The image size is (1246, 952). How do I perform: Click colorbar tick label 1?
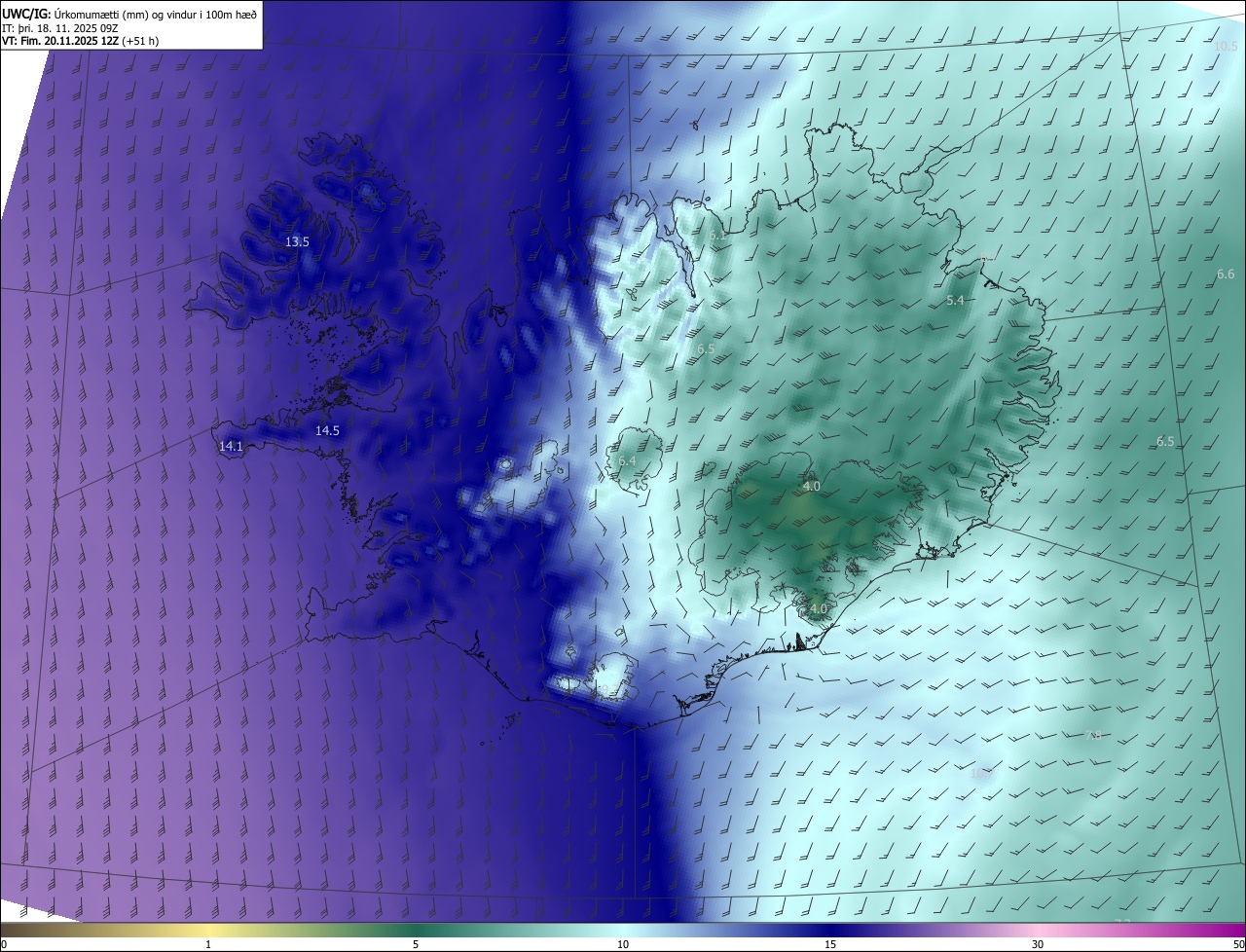coord(208,944)
